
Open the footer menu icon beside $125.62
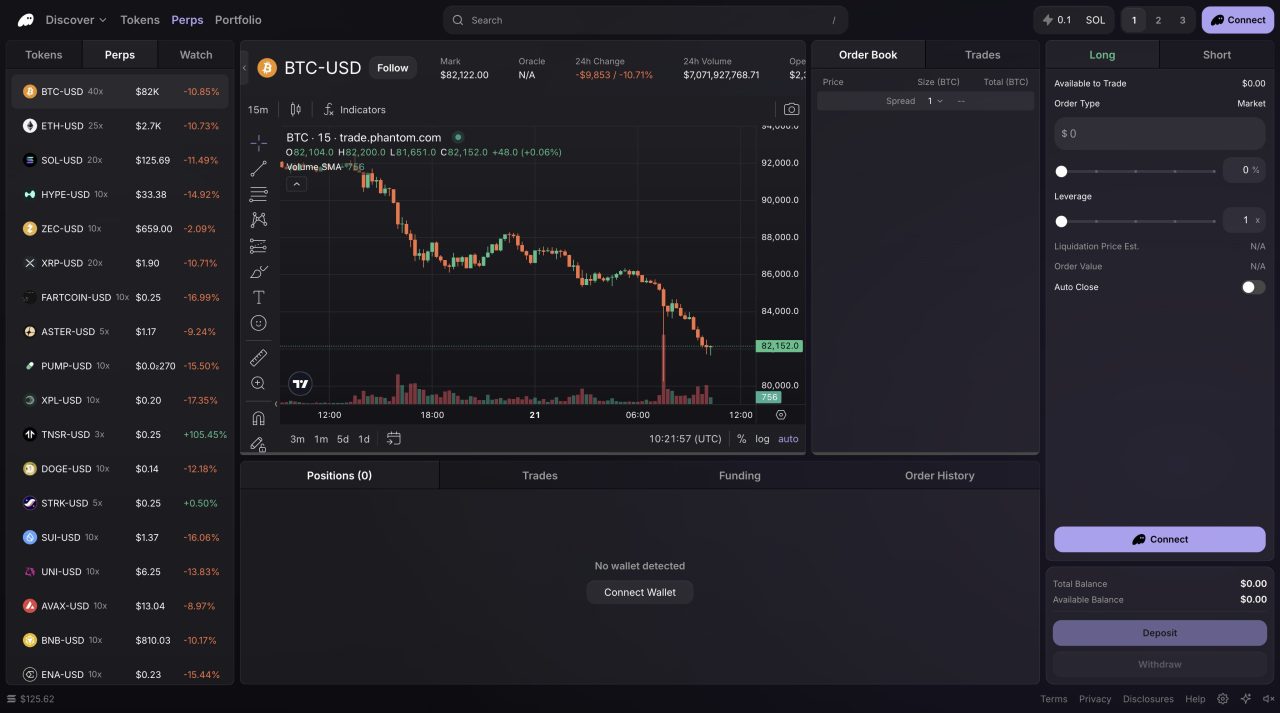pyautogui.click(x=11, y=699)
